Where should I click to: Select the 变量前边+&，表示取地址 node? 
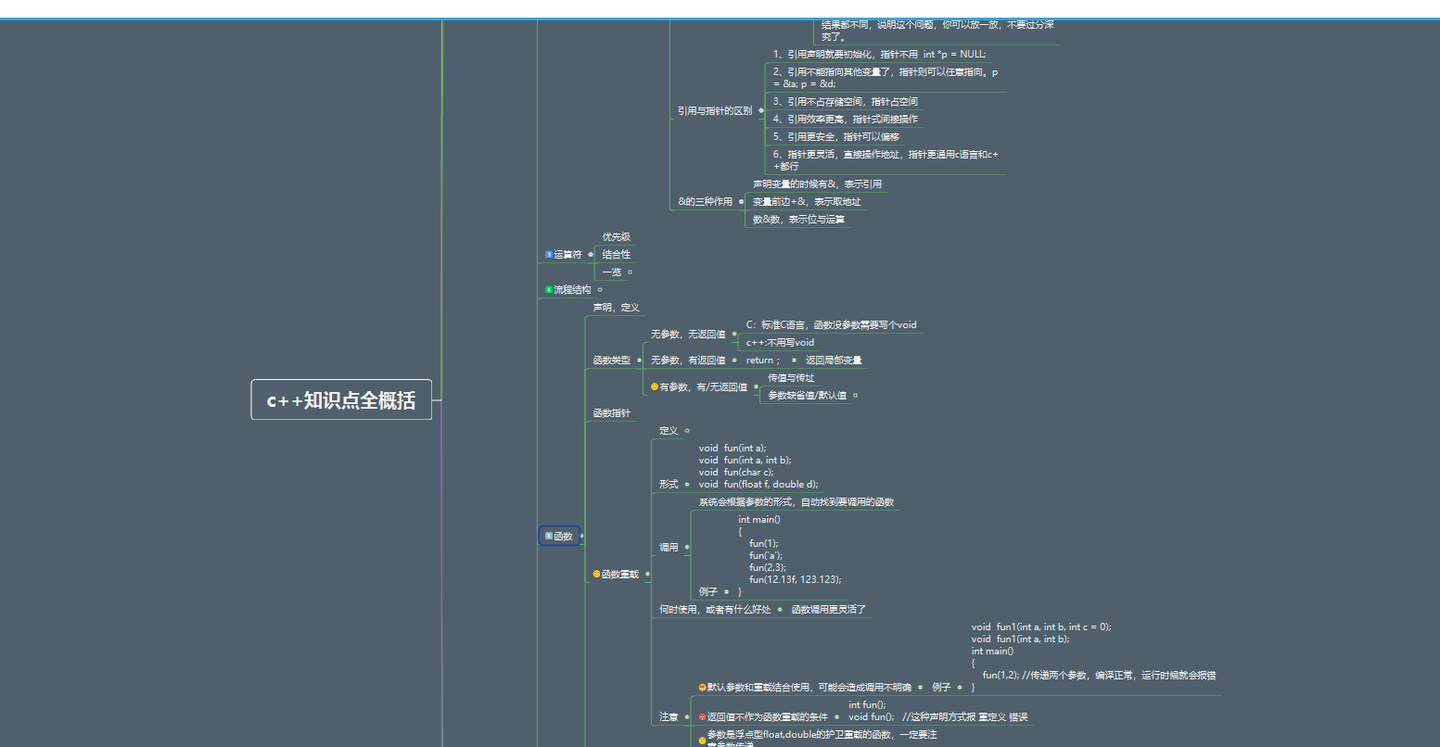pos(807,202)
